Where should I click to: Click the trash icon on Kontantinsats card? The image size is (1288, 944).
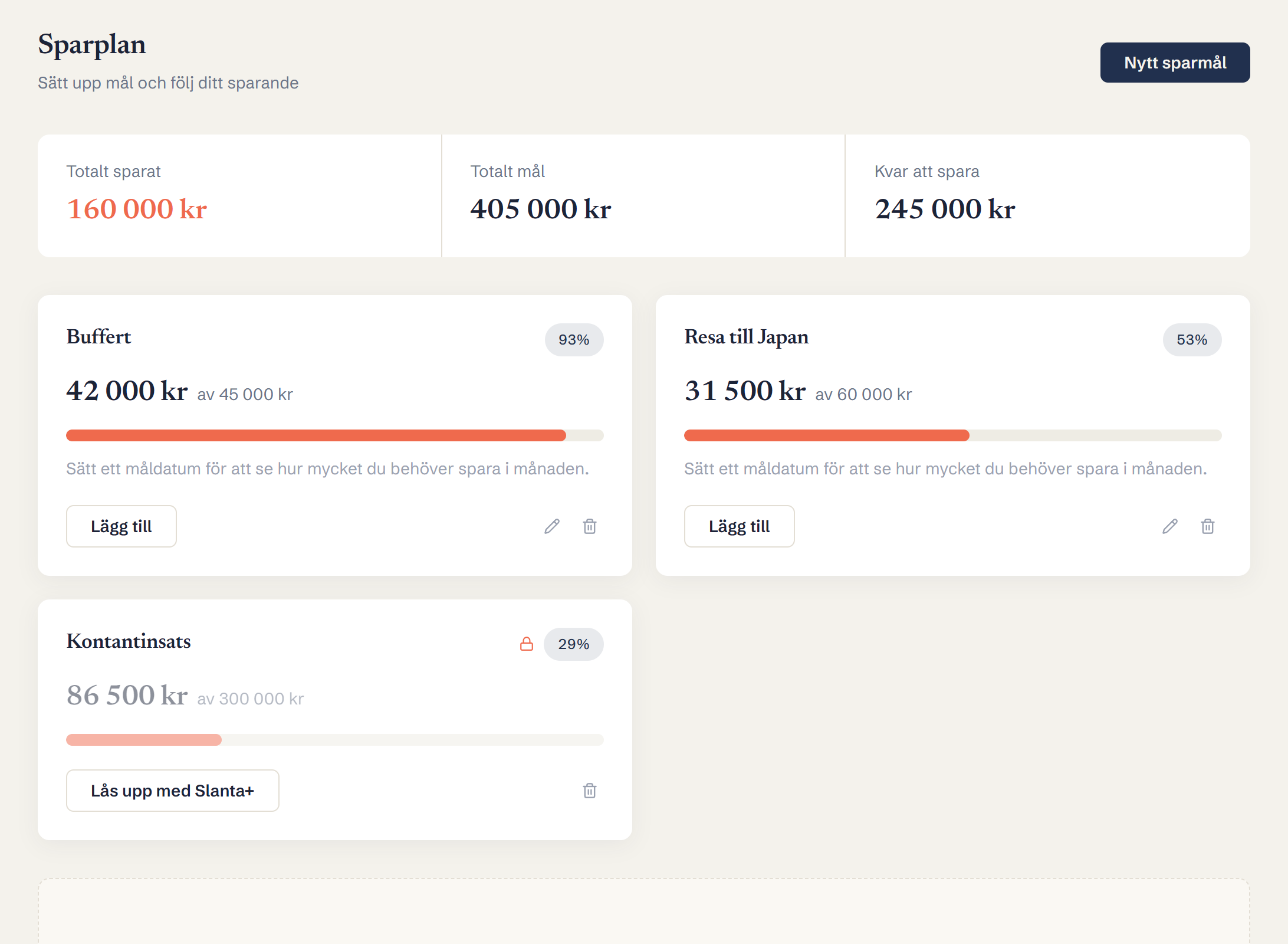click(590, 791)
